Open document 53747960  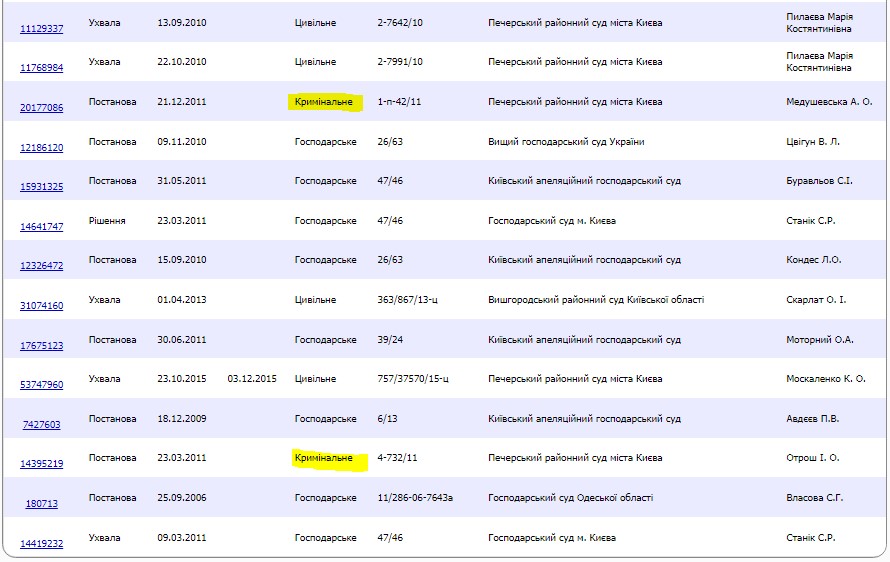point(41,385)
